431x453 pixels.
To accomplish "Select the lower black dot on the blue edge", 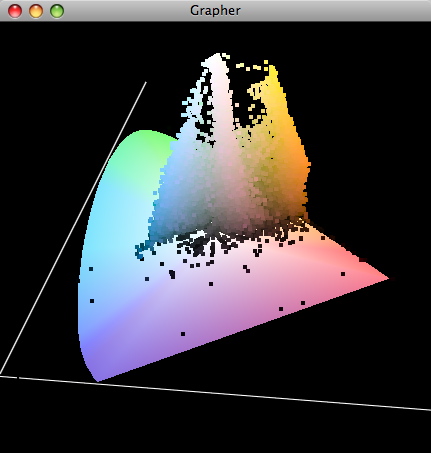I will point(92,301).
